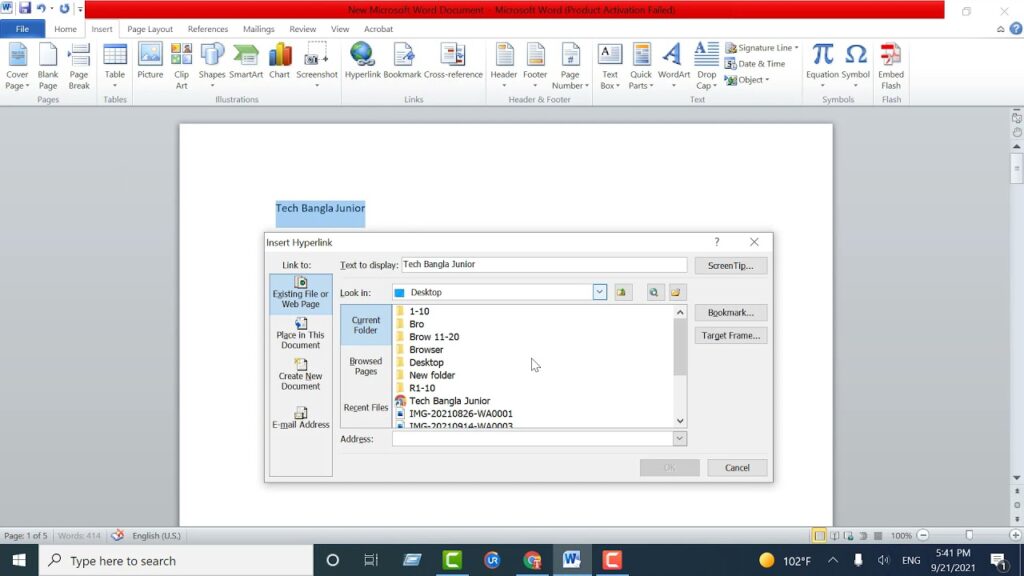This screenshot has width=1024, height=576.
Task: Select Place in This Document
Action: [x=300, y=334]
